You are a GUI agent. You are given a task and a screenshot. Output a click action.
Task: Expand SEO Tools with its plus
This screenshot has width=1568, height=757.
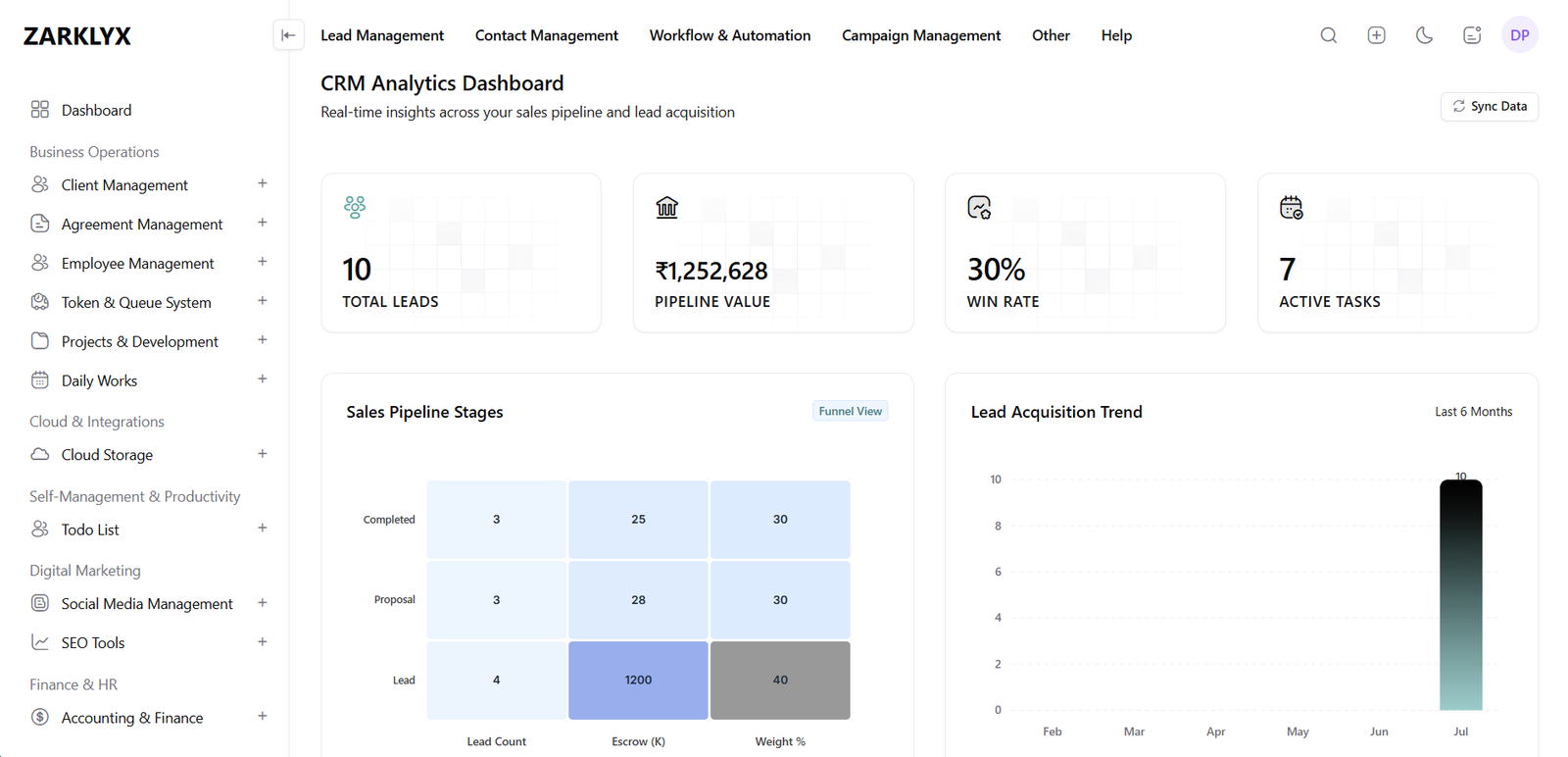point(263,642)
